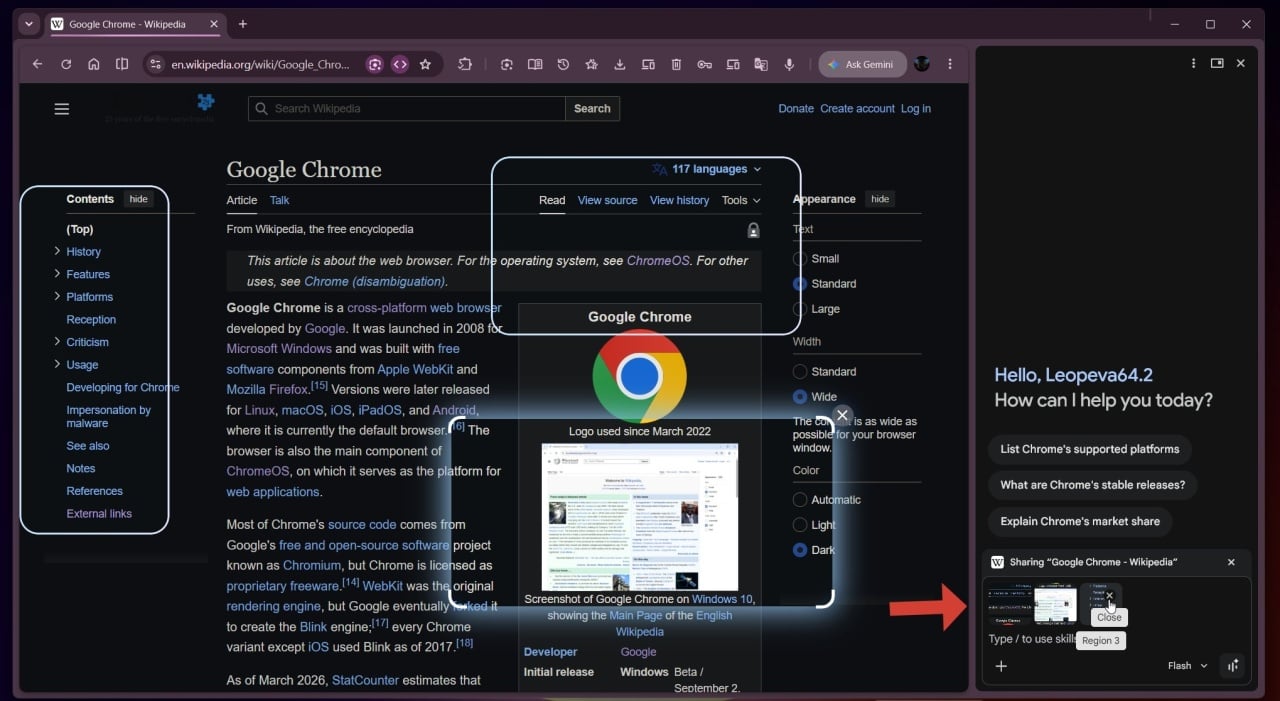This screenshot has width=1280, height=701.
Task: Open the 117 languages dropdown
Action: [x=706, y=169]
